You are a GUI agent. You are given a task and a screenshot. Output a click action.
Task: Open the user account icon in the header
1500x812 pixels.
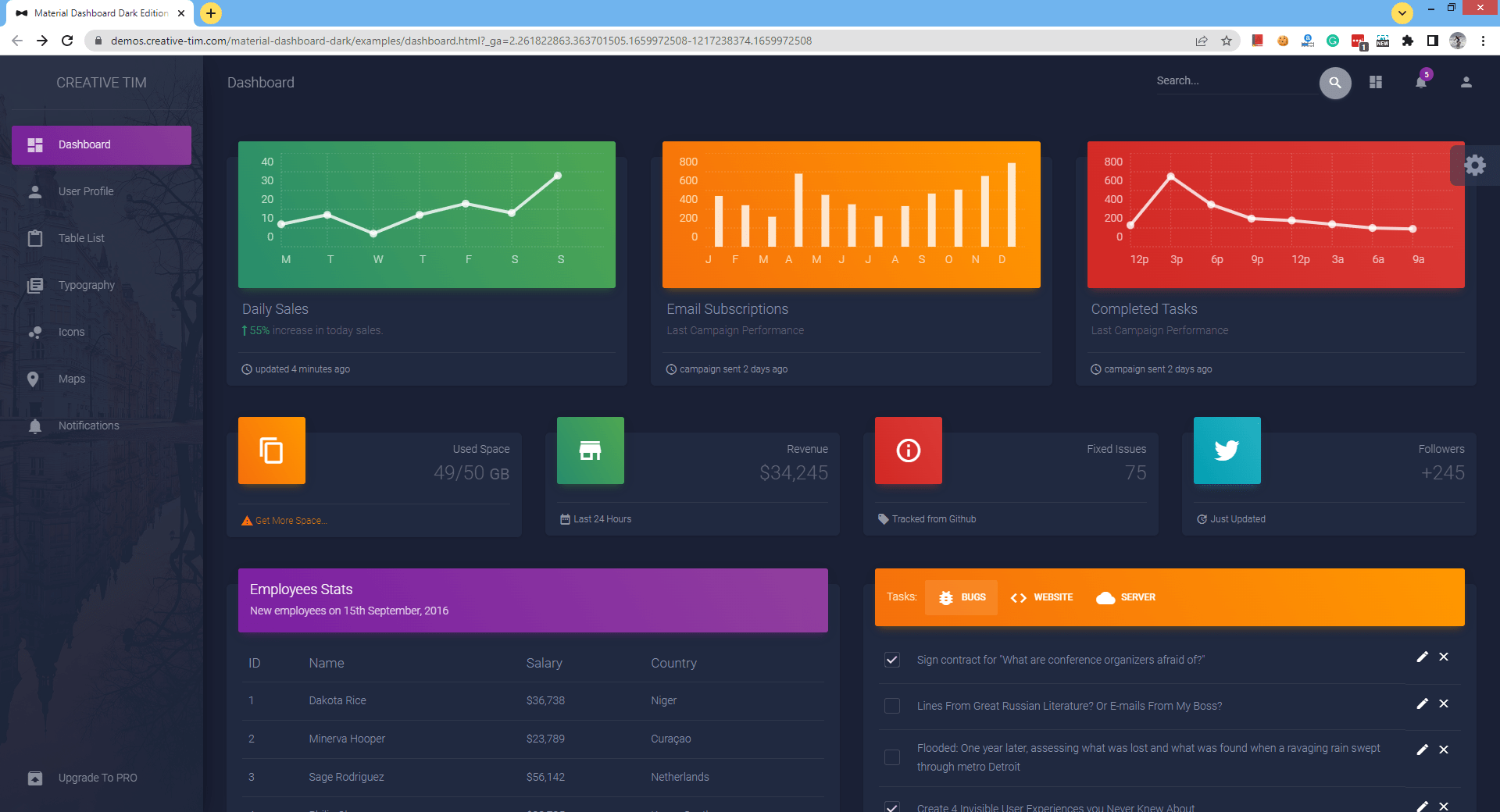[1466, 82]
